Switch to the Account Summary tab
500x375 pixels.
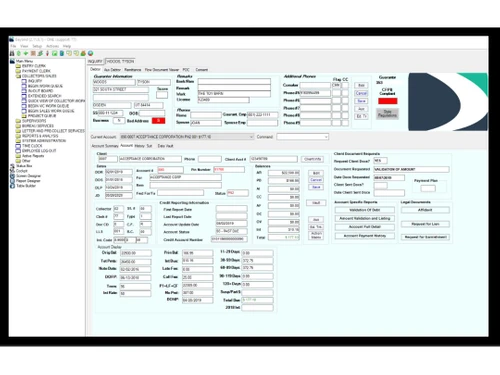105,146
